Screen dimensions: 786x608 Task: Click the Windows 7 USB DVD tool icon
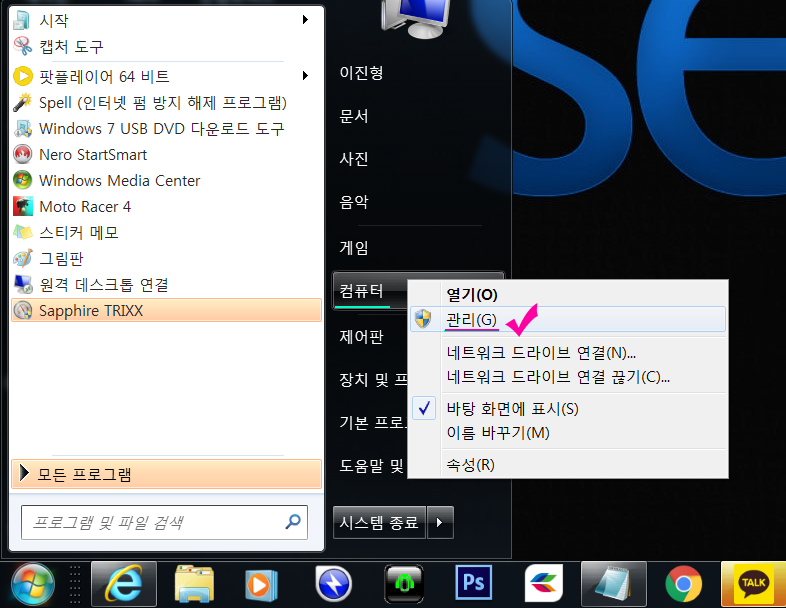23,128
